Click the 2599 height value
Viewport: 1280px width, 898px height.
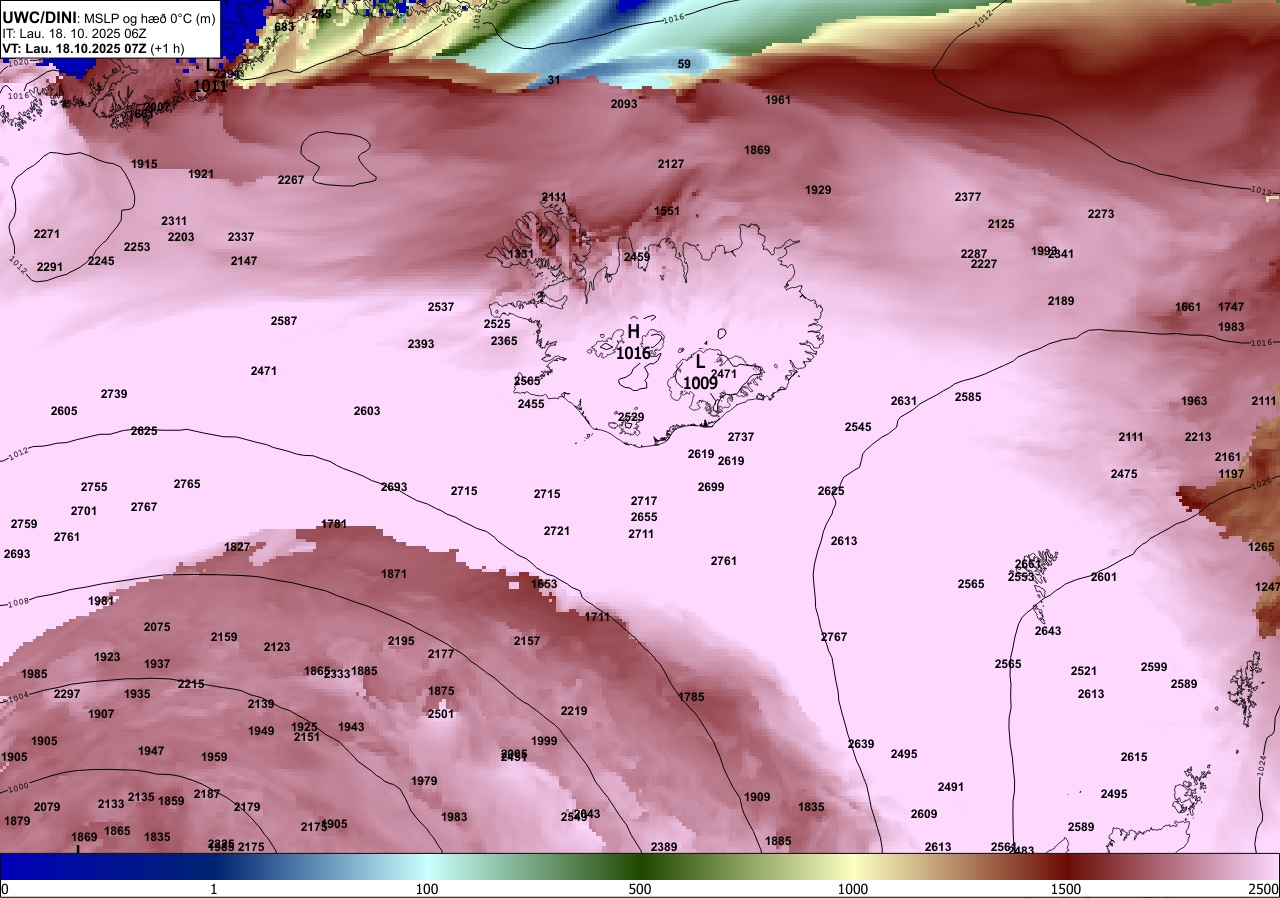pos(1154,667)
